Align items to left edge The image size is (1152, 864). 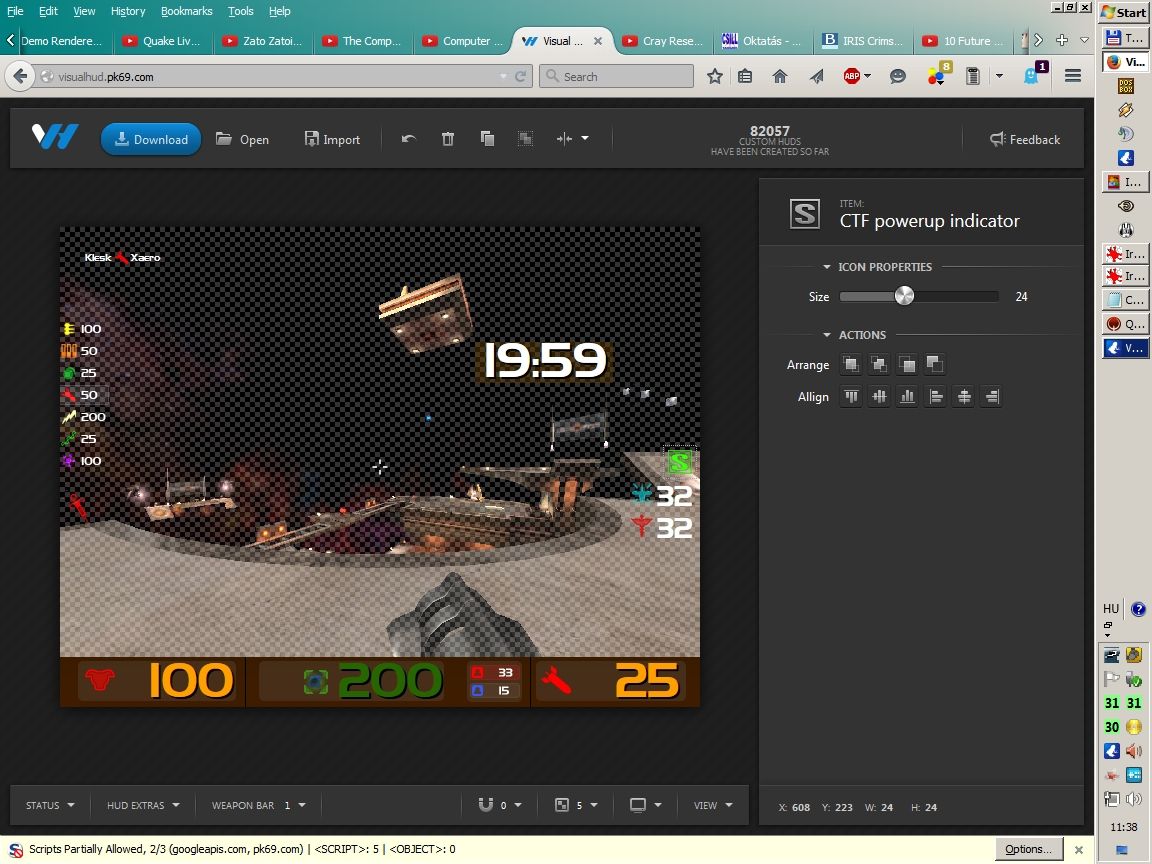[x=935, y=397]
